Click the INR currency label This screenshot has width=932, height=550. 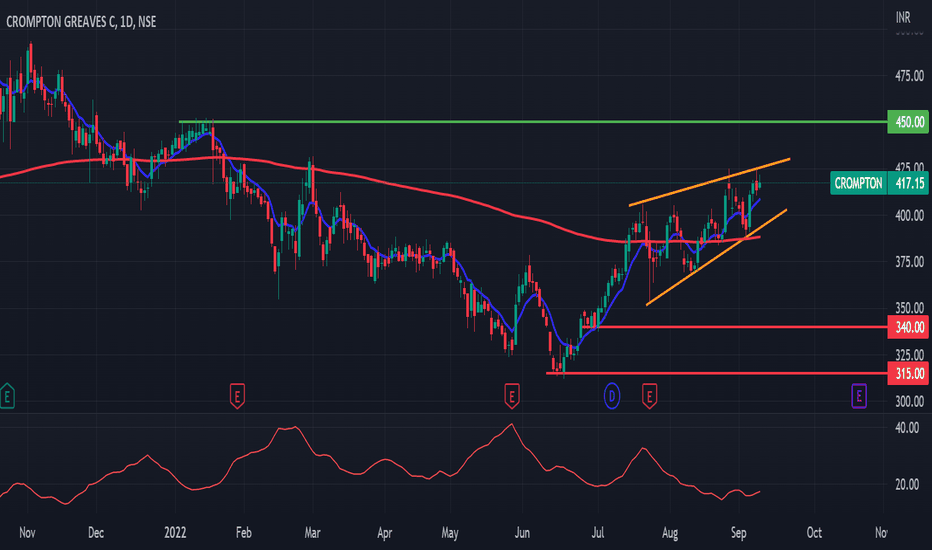coord(903,17)
